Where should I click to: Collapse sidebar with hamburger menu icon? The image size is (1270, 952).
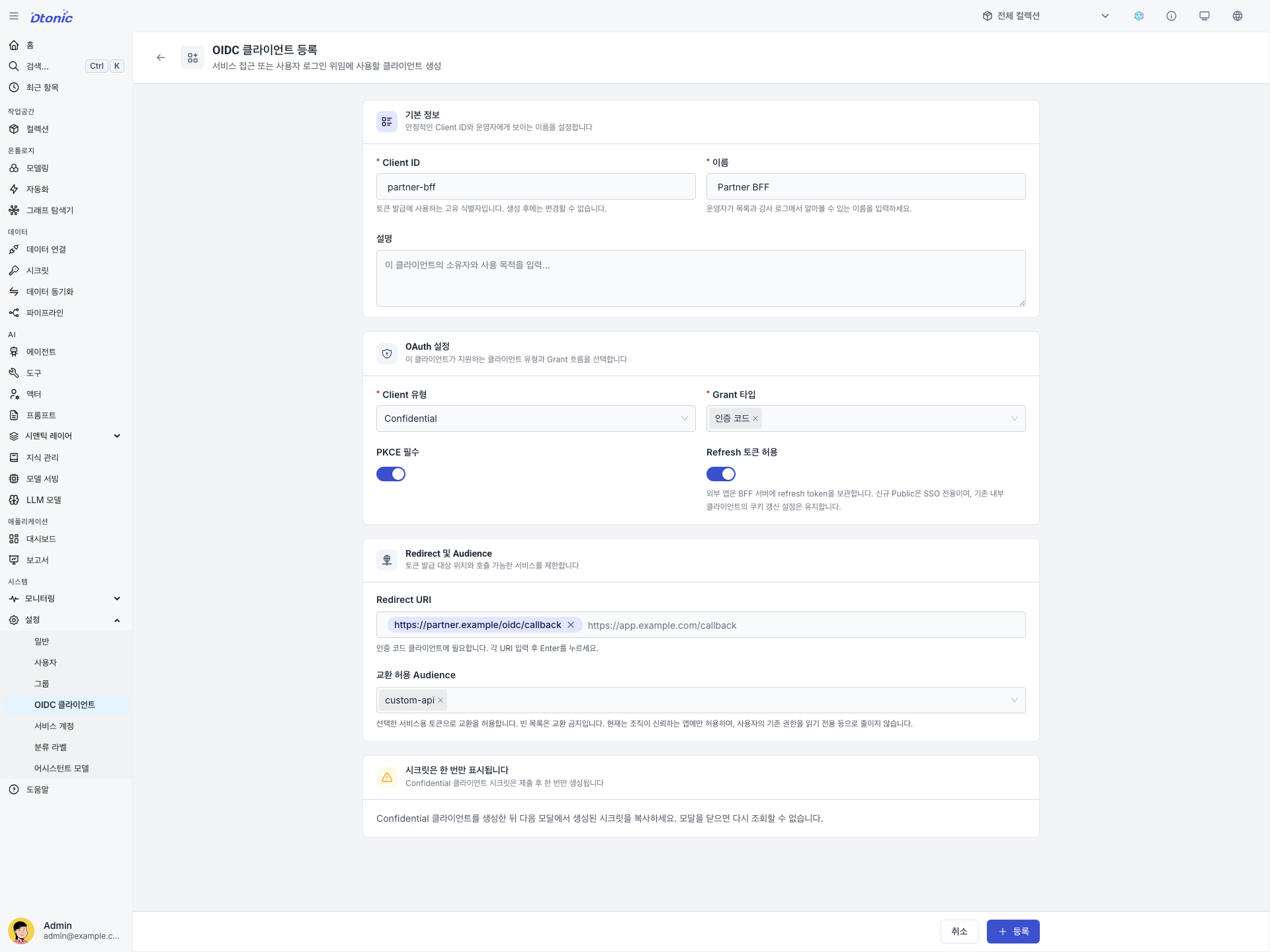tap(14, 16)
